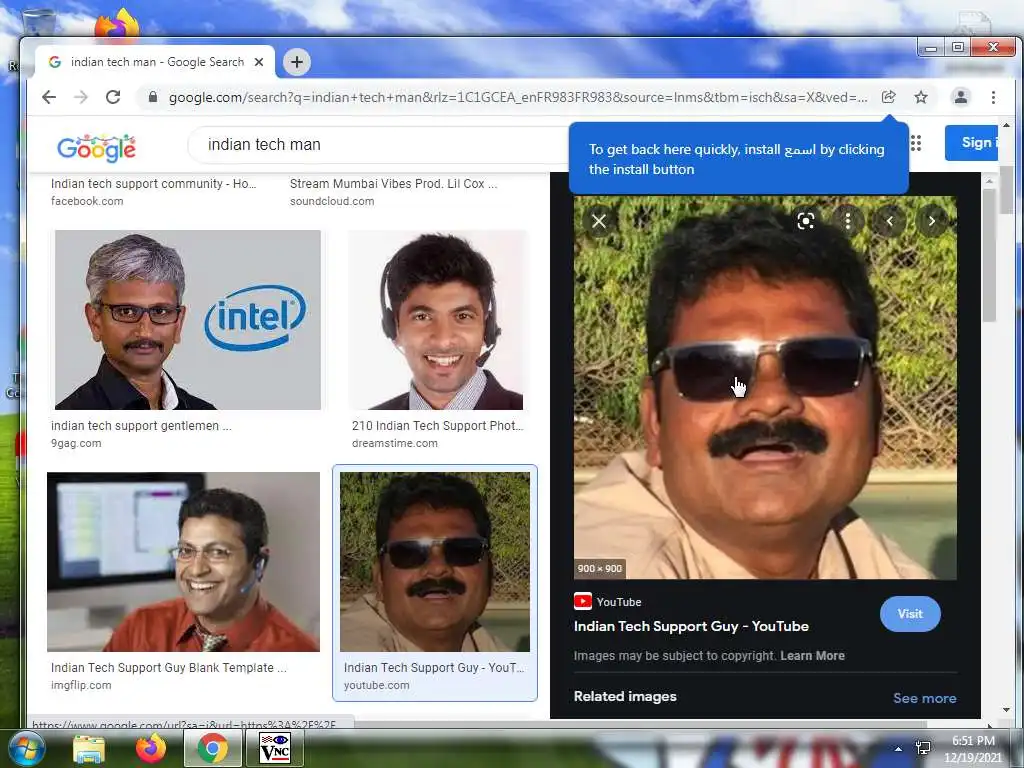Open Chrome's three-dot menu
The image size is (1024, 768).
click(x=993, y=97)
